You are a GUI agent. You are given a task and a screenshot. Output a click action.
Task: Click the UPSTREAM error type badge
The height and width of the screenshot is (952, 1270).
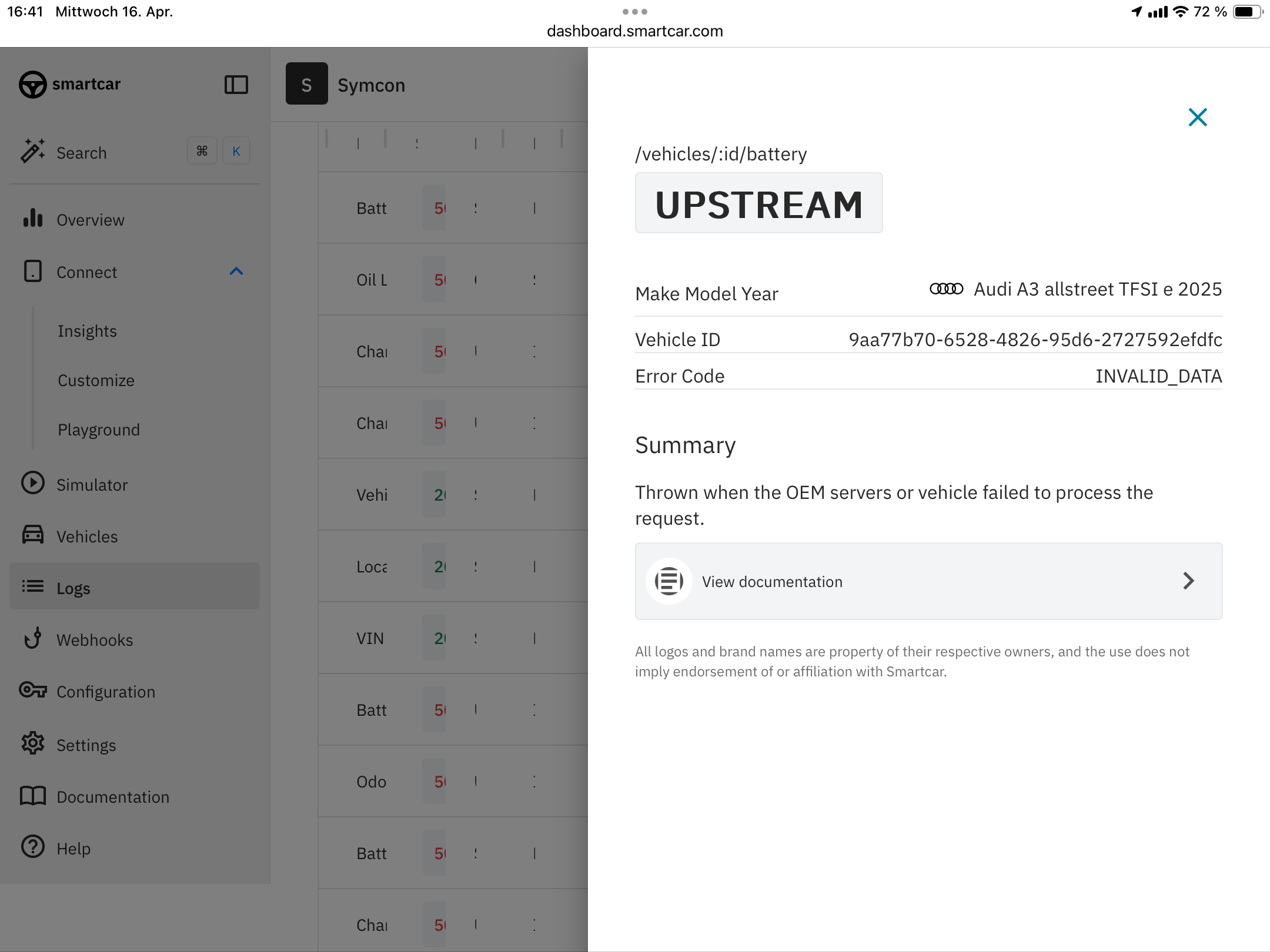(759, 203)
